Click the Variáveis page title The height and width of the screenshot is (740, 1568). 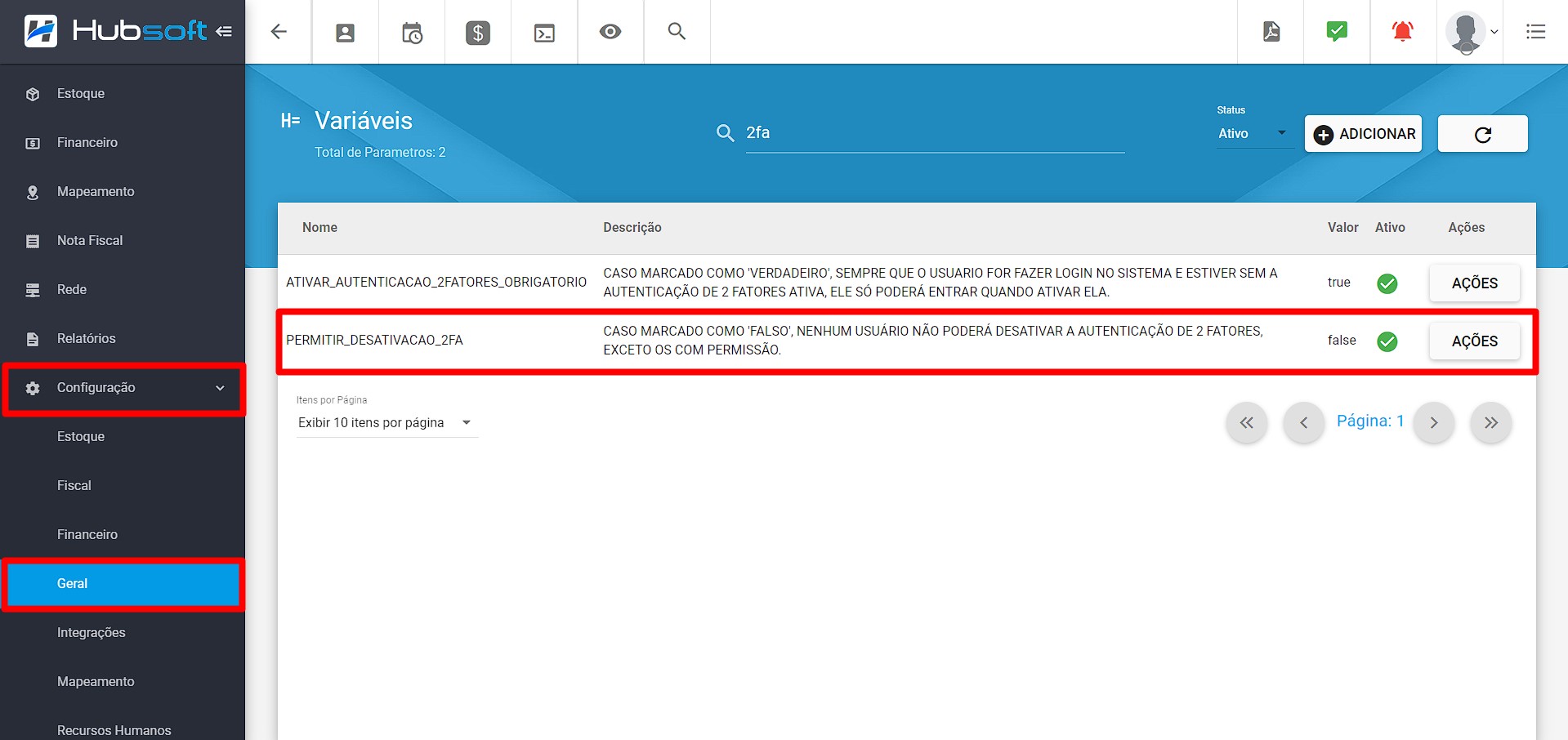[364, 121]
